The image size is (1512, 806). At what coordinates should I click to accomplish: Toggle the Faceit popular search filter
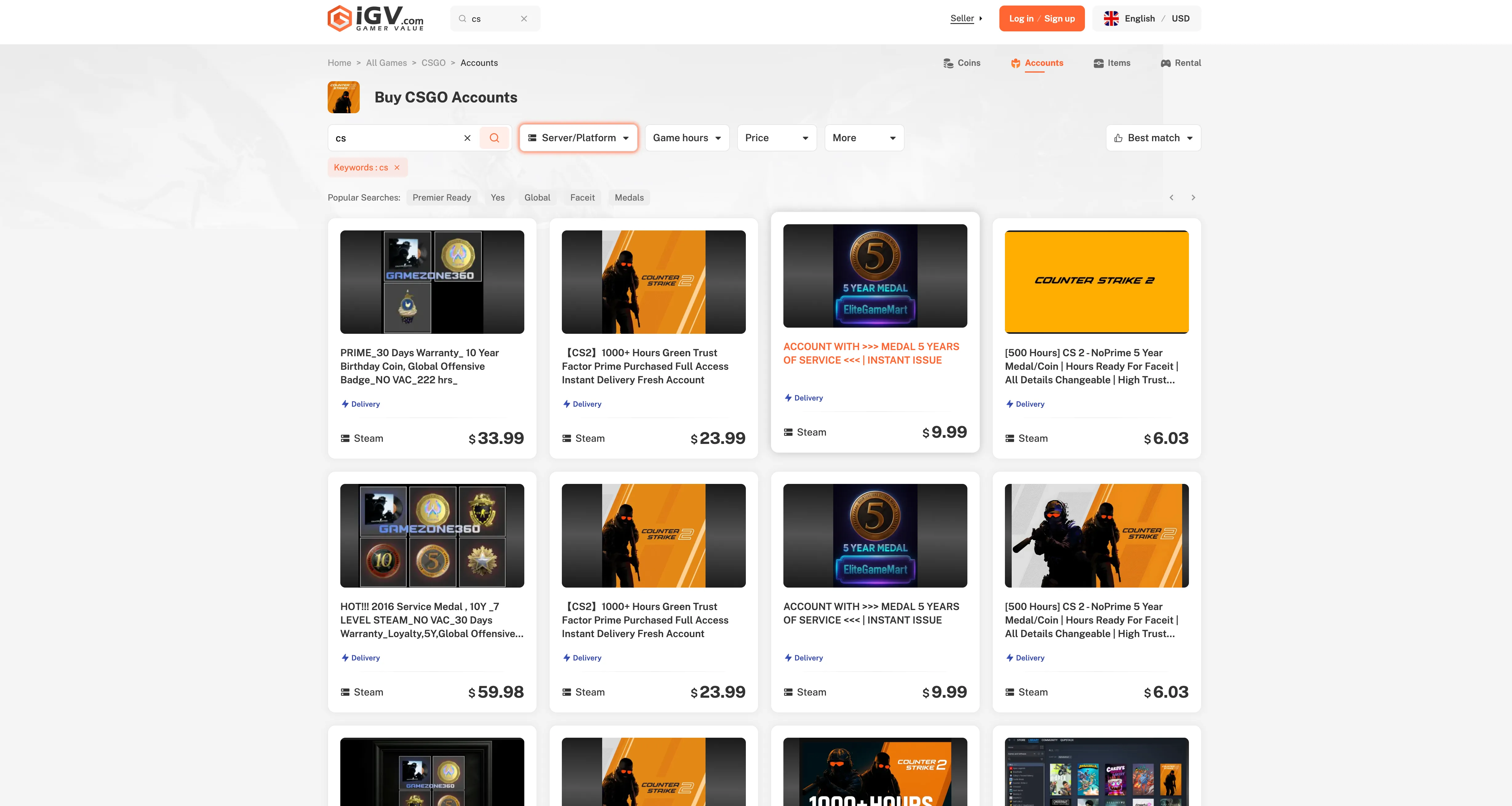pos(582,197)
